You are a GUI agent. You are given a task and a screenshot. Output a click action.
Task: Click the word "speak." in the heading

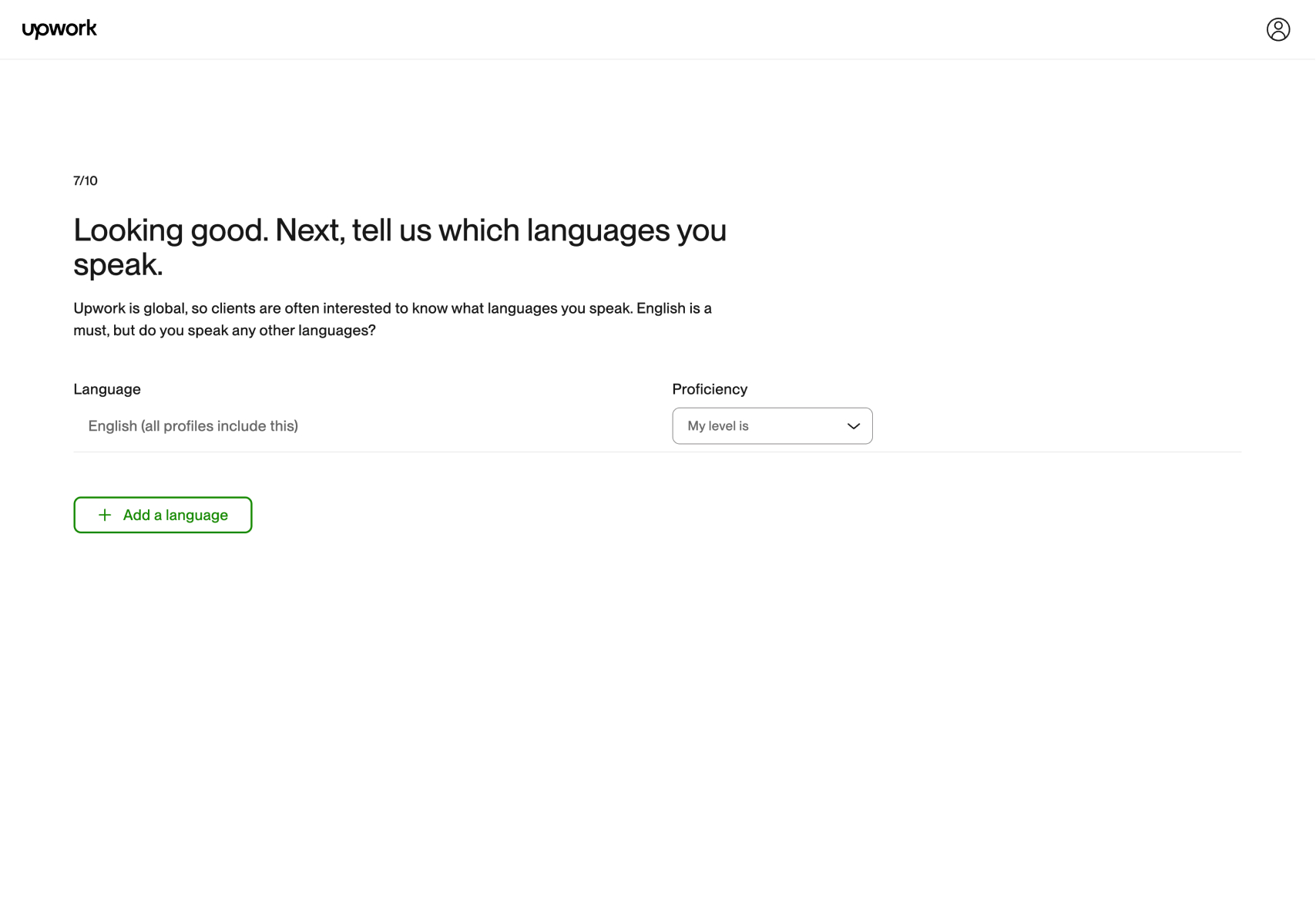tap(118, 264)
